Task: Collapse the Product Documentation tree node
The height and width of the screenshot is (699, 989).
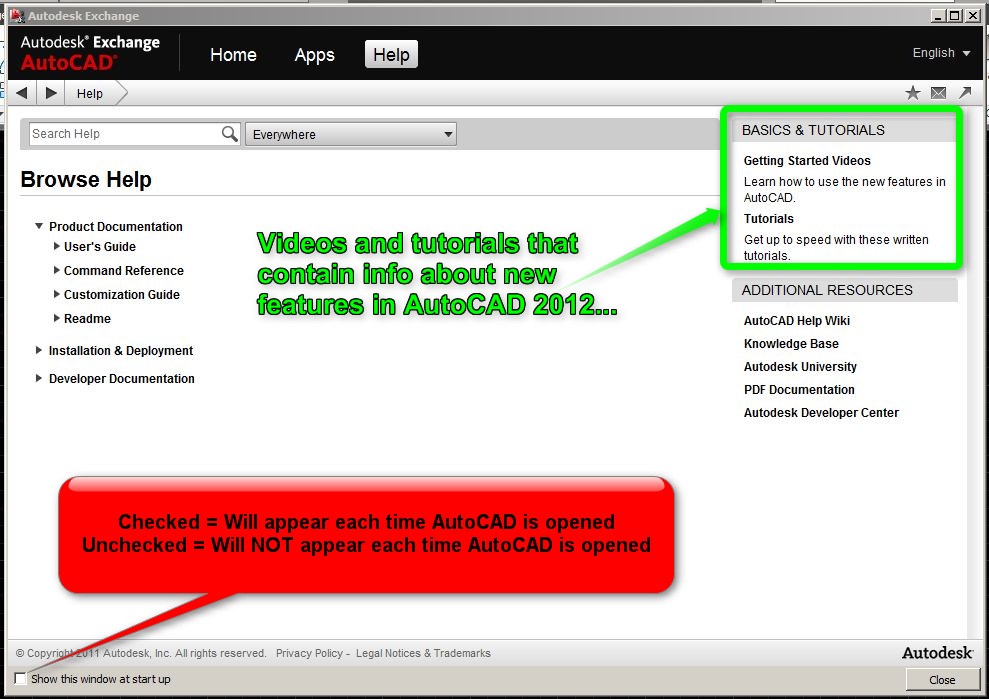Action: (x=39, y=227)
